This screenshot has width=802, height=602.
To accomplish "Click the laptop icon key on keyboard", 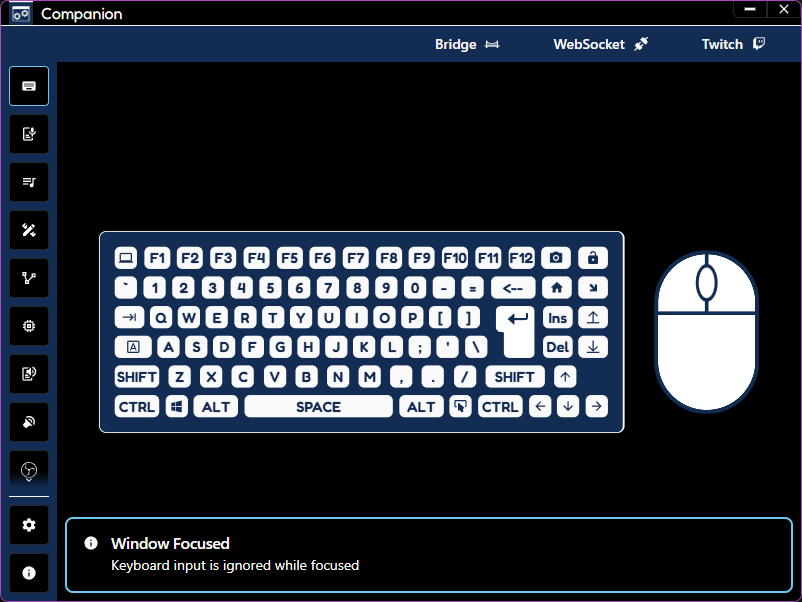I will pos(126,258).
